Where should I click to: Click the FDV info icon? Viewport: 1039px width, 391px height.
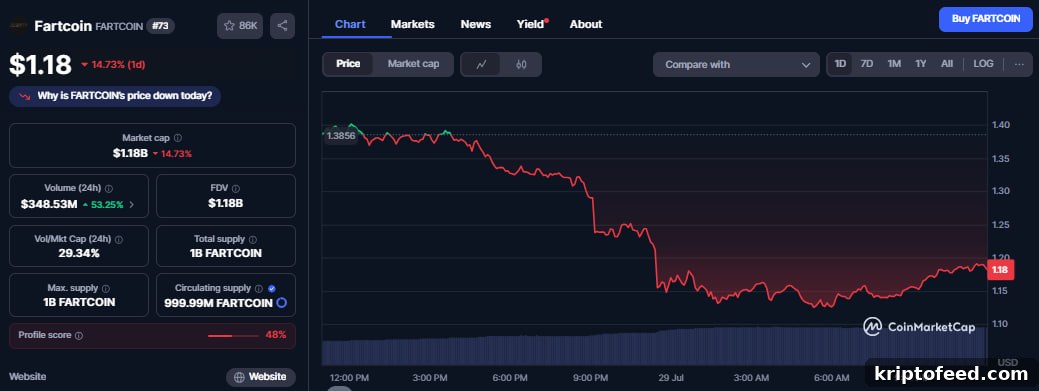(x=236, y=189)
